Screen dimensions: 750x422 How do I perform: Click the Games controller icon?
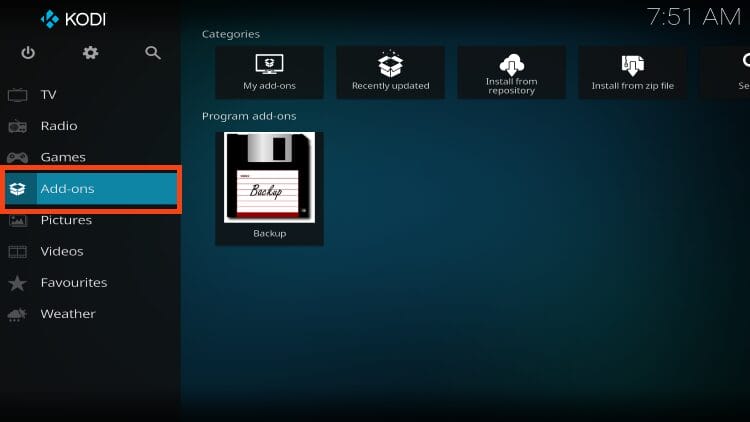(17, 157)
